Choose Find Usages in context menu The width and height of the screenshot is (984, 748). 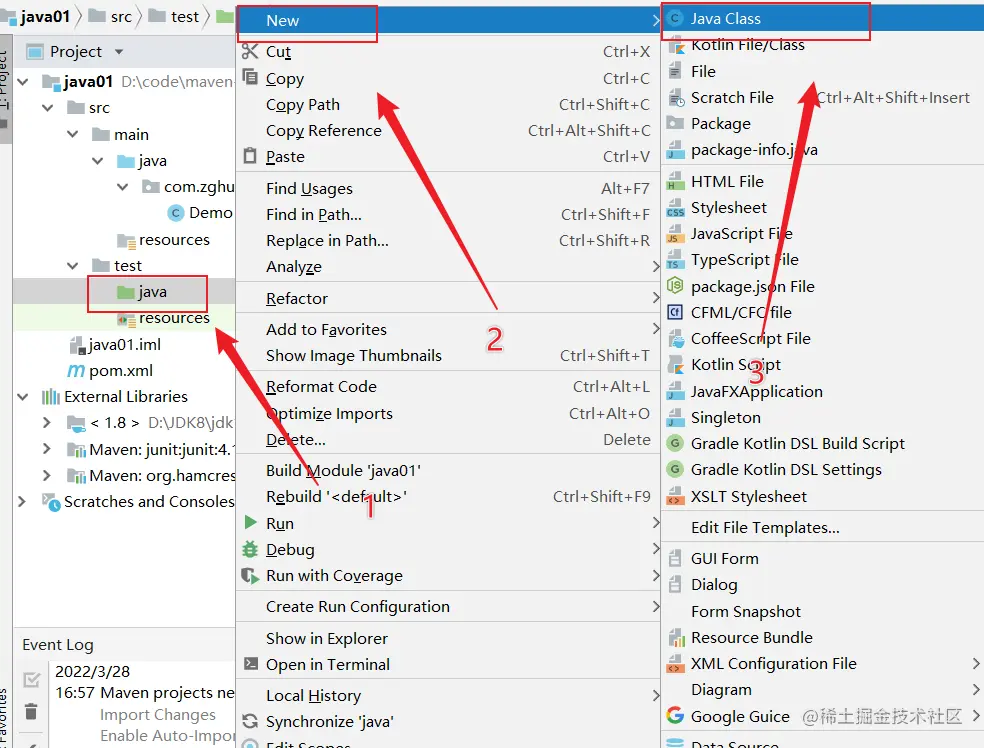tap(448, 188)
